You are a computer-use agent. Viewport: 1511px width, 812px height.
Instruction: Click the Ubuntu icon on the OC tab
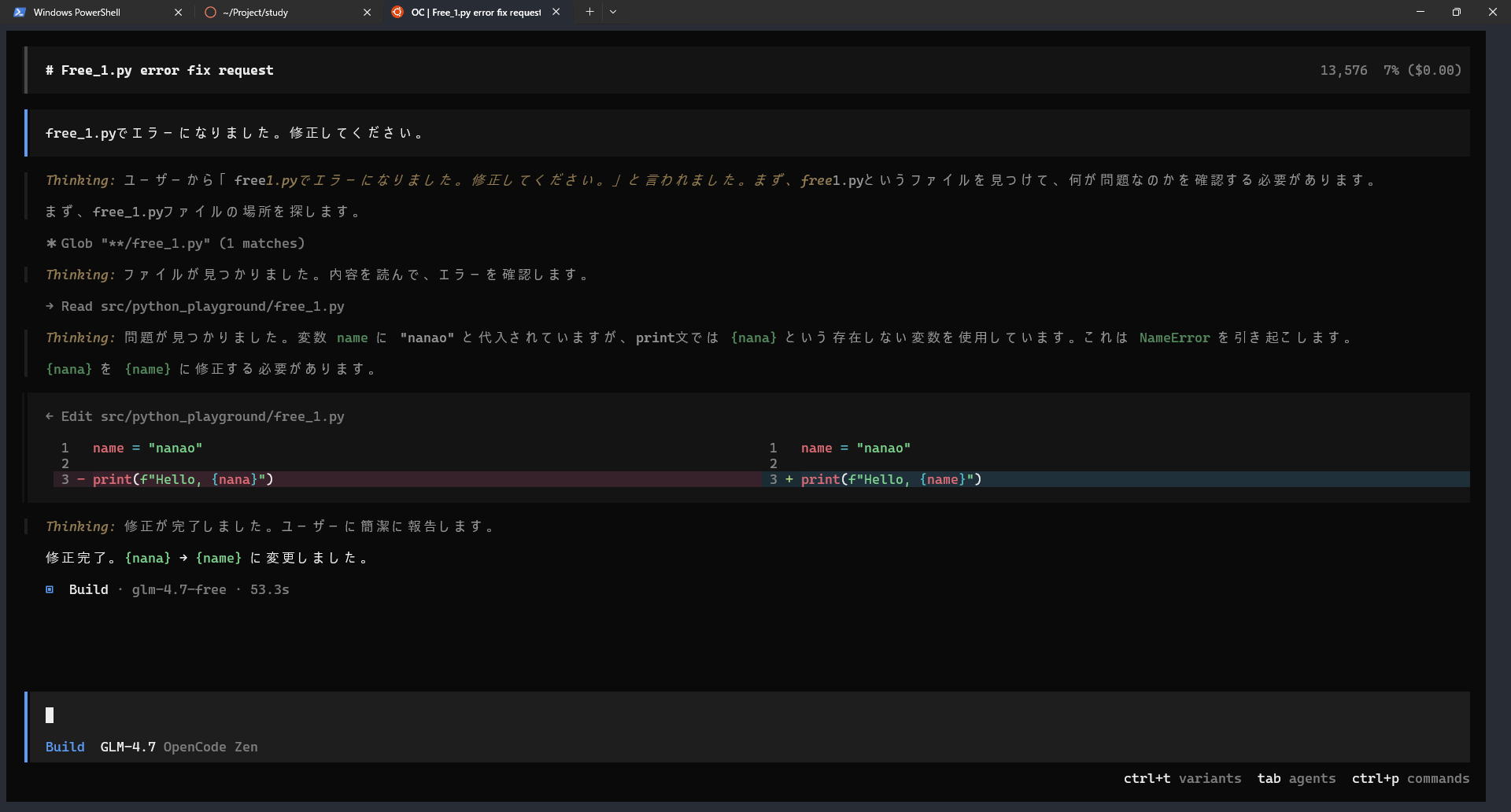(x=397, y=12)
